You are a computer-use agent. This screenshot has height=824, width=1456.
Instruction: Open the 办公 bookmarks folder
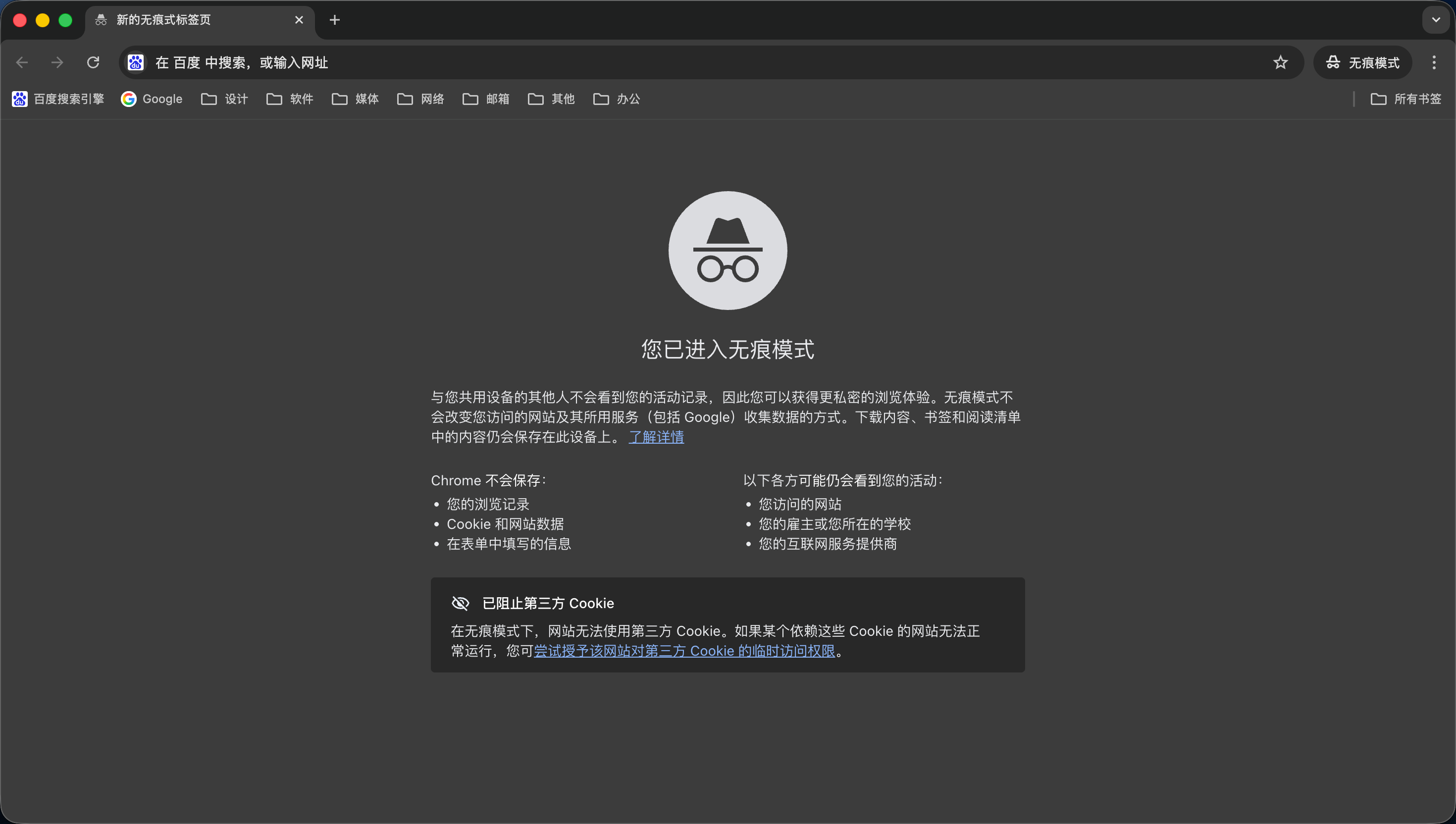pos(617,99)
